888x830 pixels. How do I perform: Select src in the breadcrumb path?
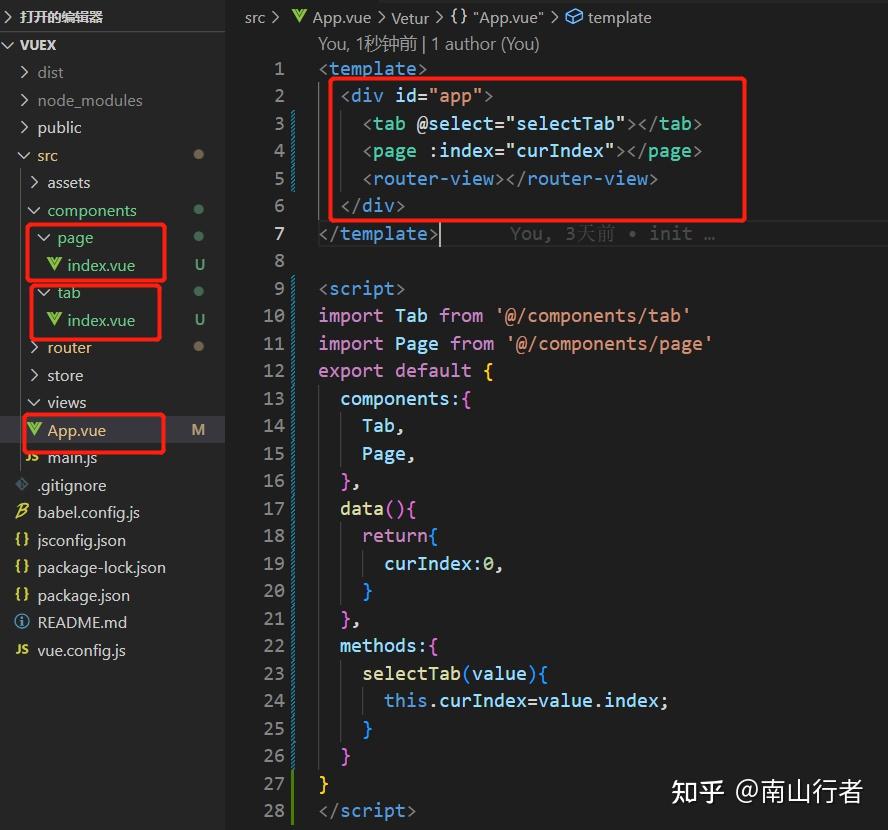pos(255,17)
